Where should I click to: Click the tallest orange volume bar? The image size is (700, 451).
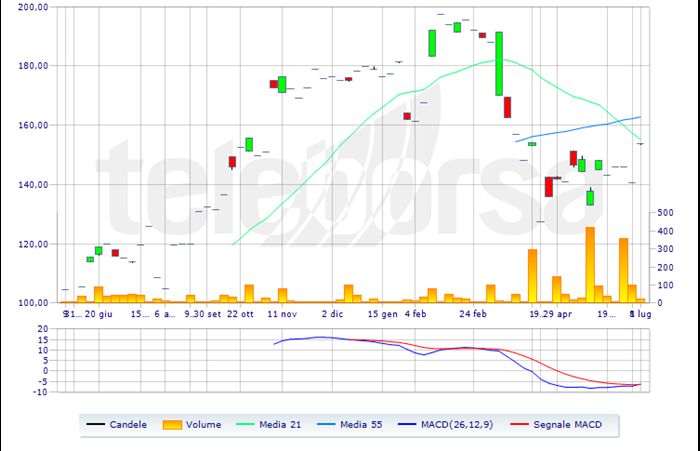click(x=590, y=265)
